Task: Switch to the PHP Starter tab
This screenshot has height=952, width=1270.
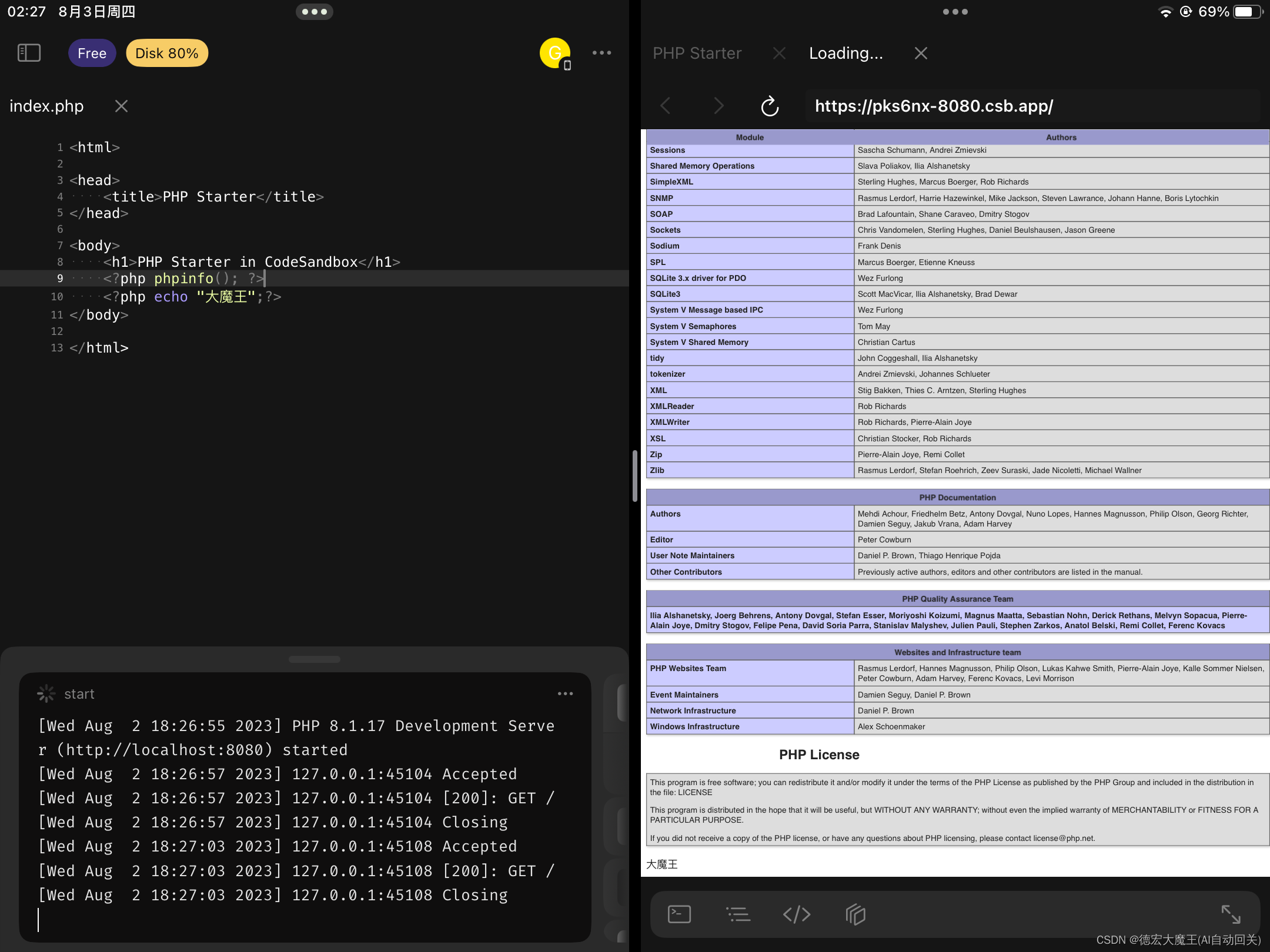Action: (x=697, y=53)
